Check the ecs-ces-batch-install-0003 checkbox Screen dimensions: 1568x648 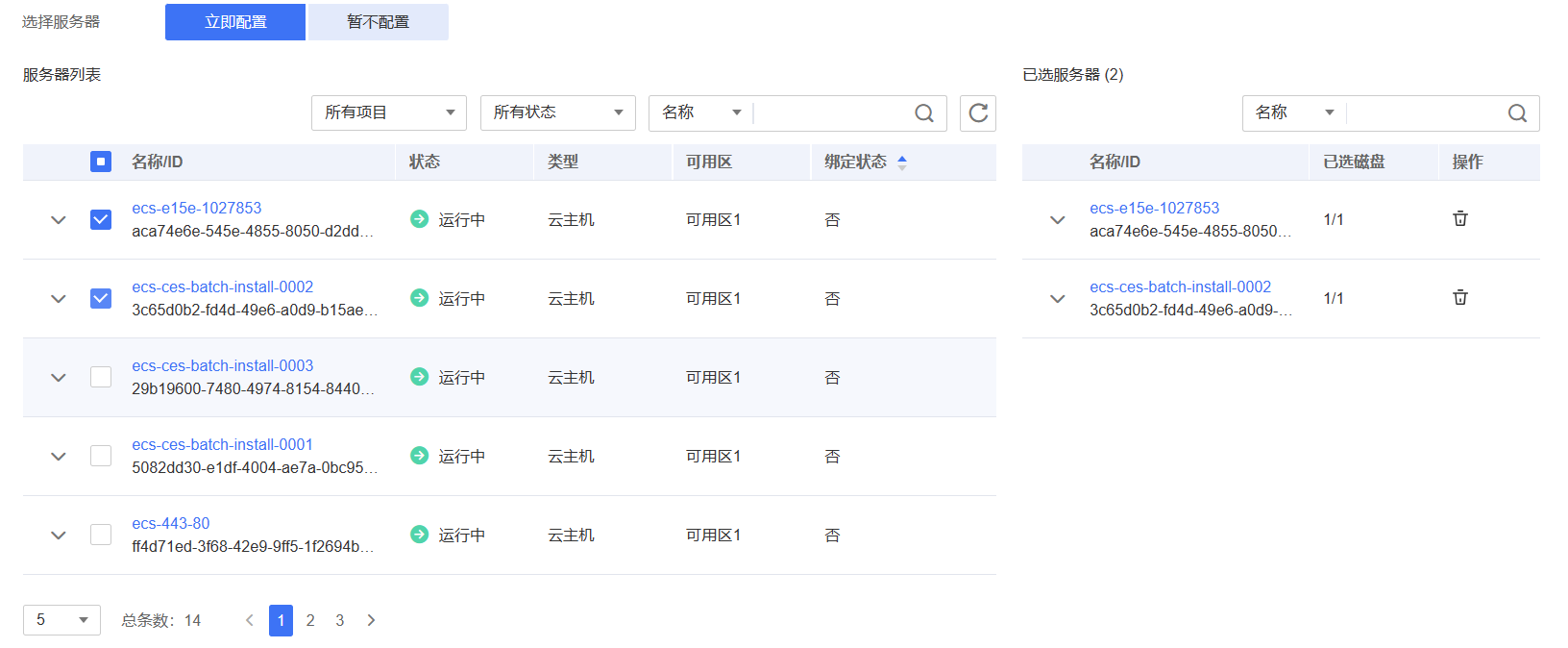(101, 377)
